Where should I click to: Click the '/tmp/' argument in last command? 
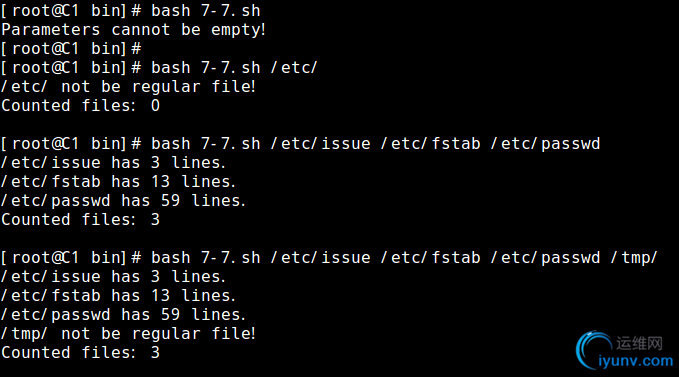click(x=634, y=258)
